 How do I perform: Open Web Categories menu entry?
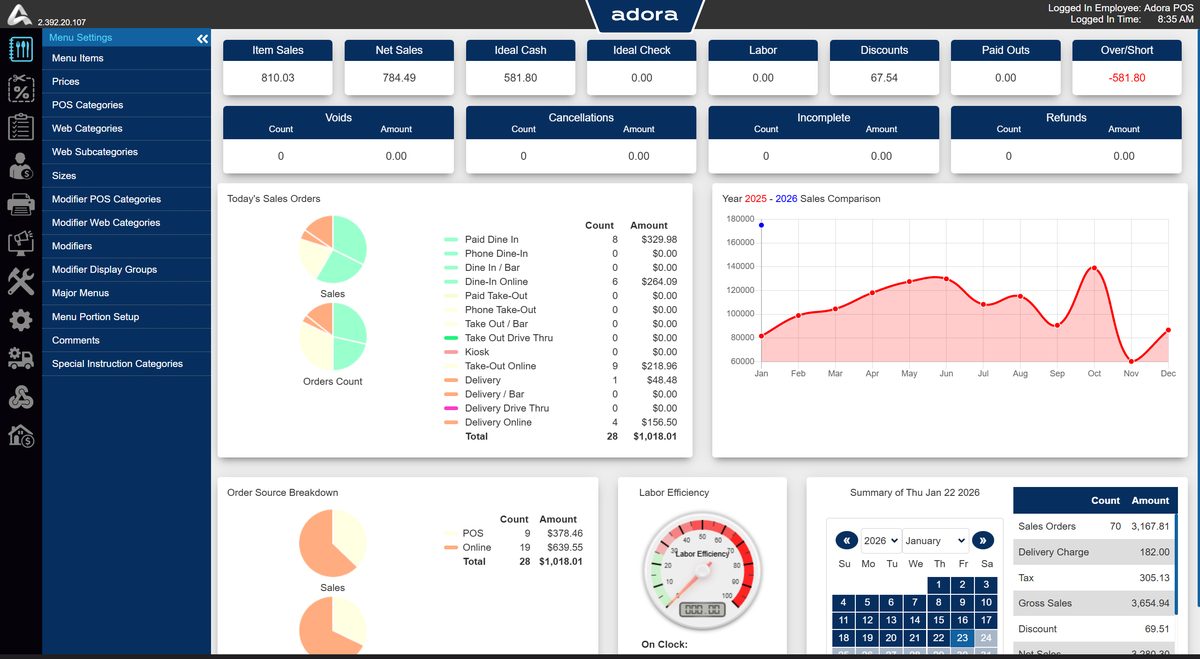[x=126, y=128]
